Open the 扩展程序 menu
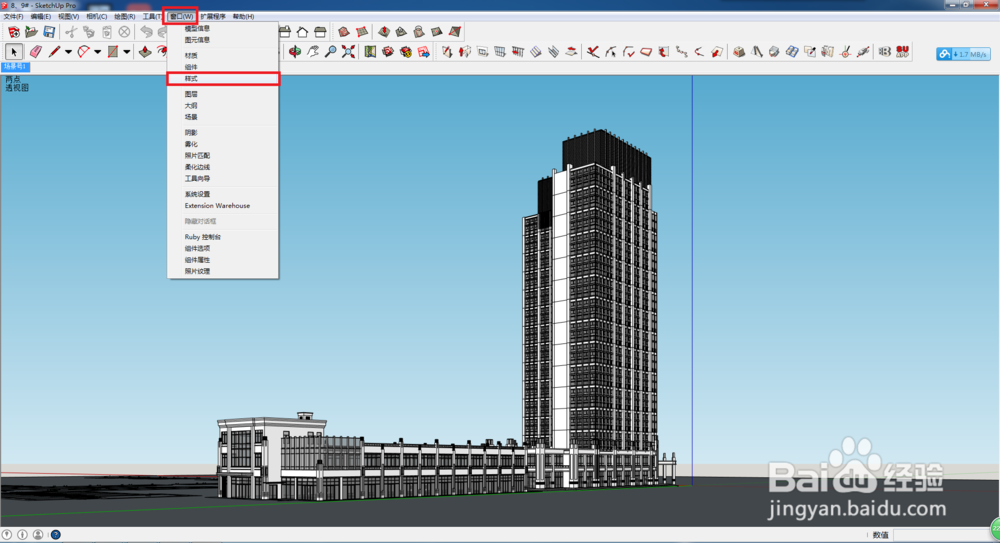 pyautogui.click(x=213, y=17)
